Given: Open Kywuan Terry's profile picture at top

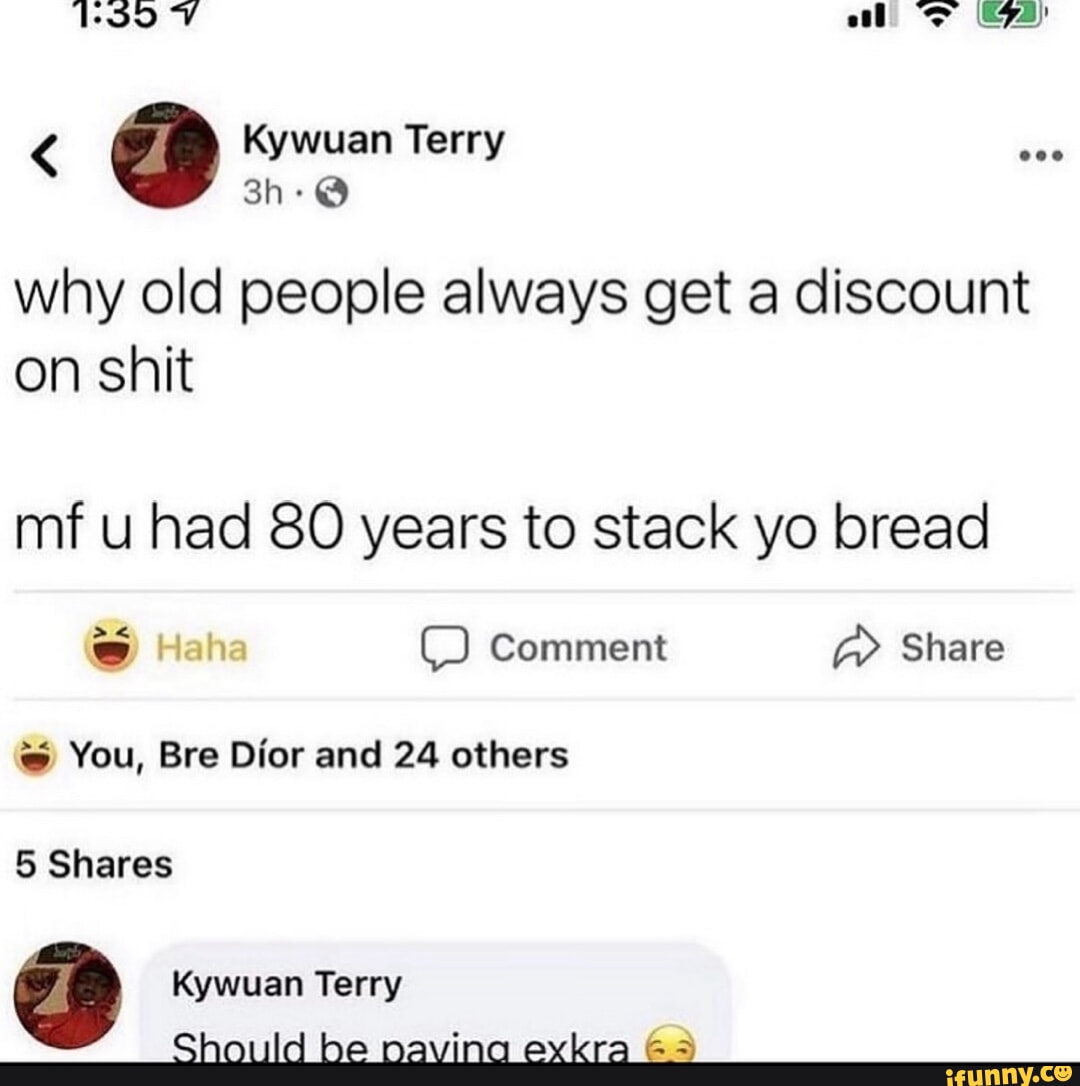Looking at the screenshot, I should coord(165,155).
